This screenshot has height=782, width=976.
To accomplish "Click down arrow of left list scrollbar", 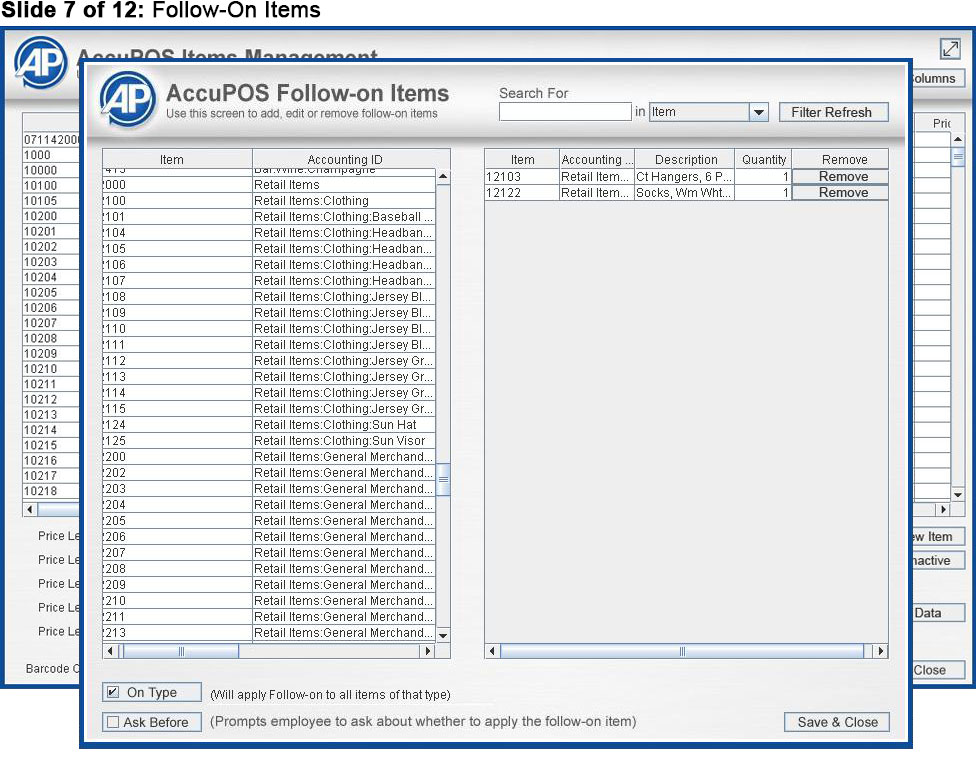I will (x=443, y=636).
